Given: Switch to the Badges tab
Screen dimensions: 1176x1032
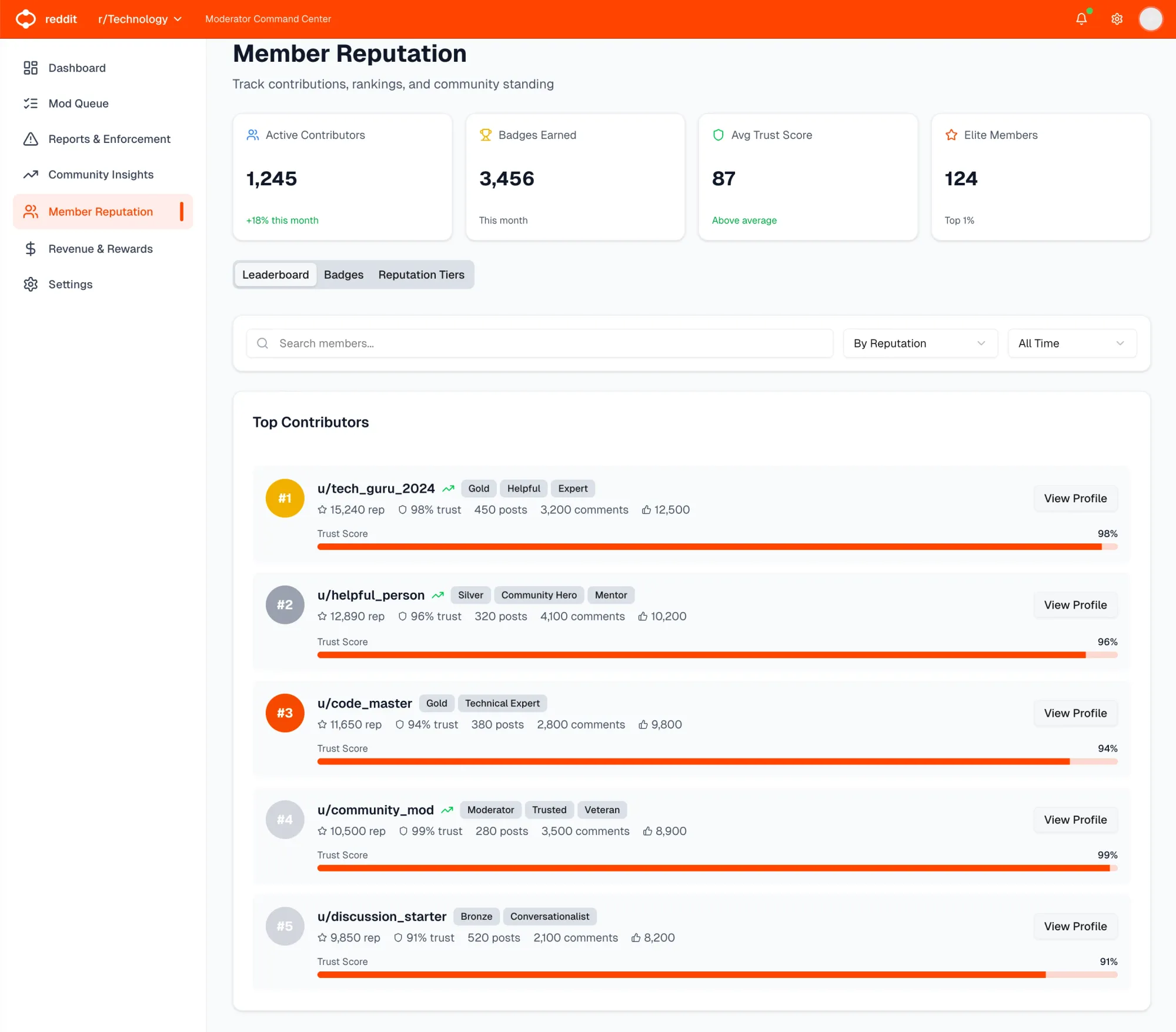Looking at the screenshot, I should point(343,275).
